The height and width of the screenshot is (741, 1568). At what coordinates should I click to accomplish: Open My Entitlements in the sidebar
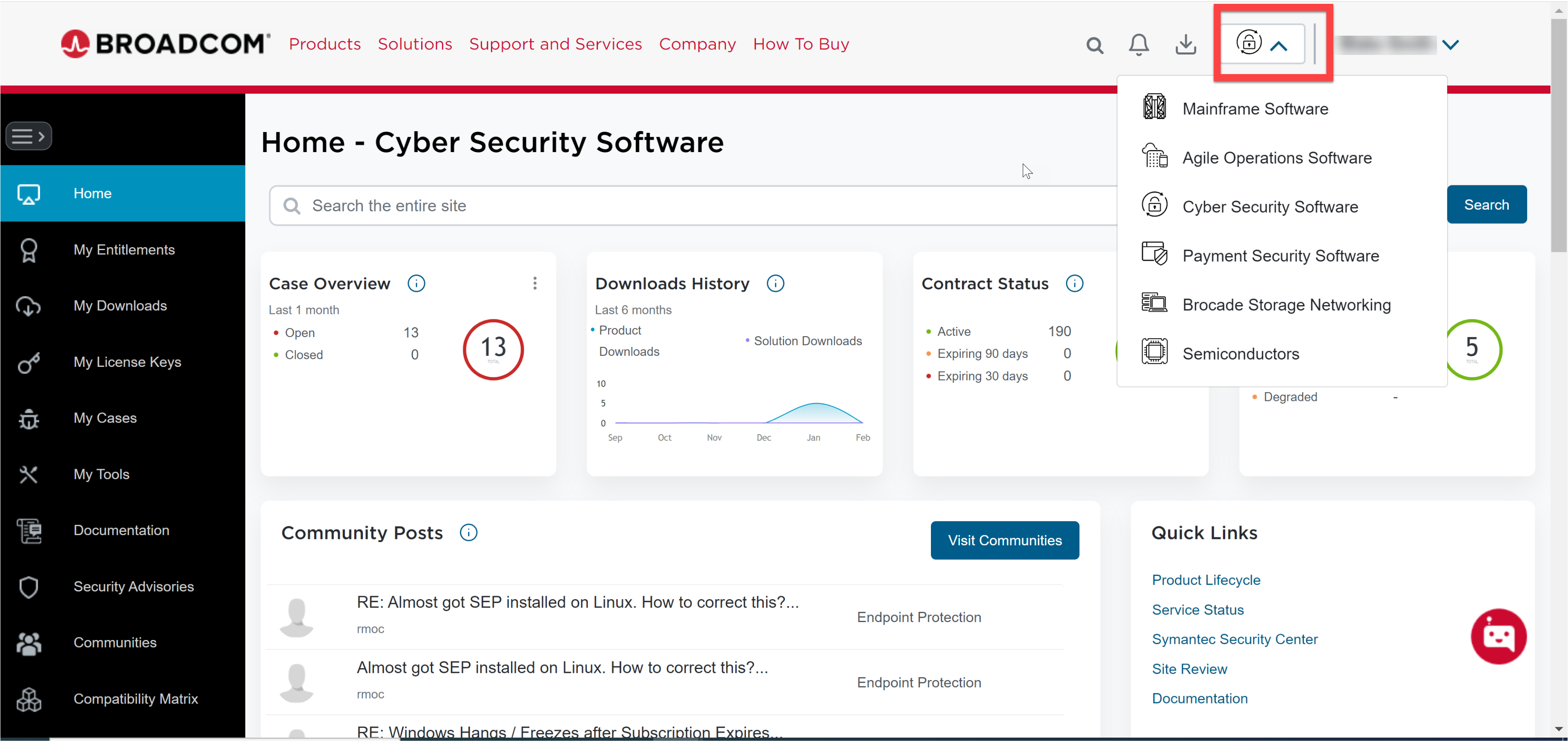pos(123,250)
